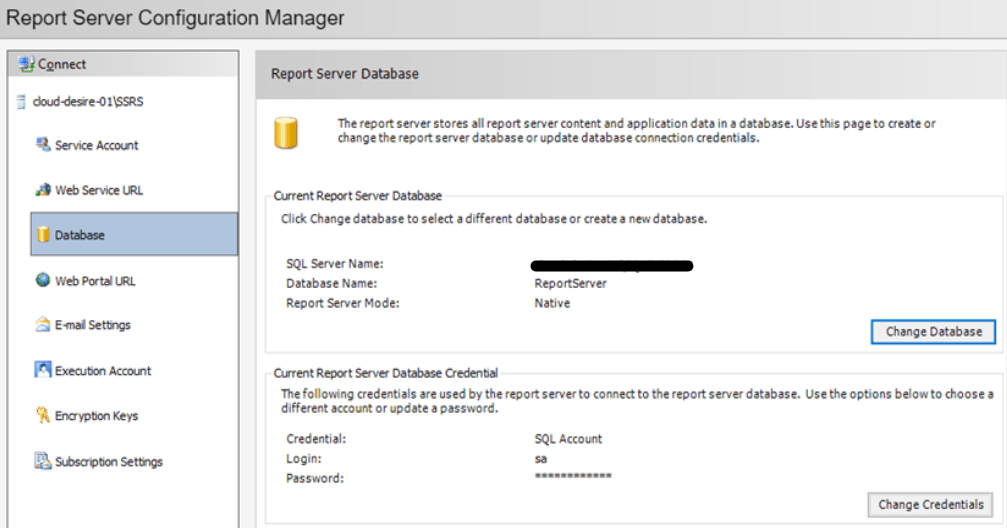Click the Web Service URL icon

(43, 190)
